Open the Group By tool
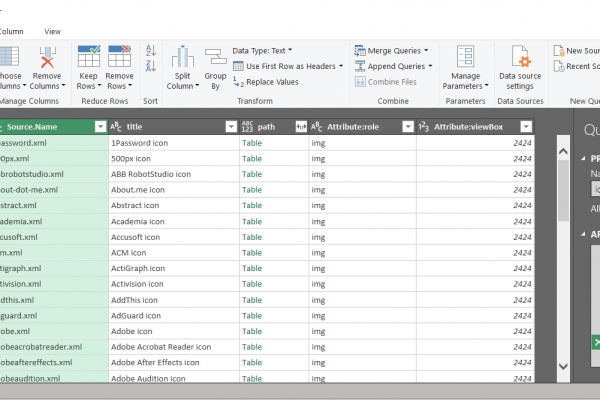This screenshot has height=400, width=600. (215, 69)
